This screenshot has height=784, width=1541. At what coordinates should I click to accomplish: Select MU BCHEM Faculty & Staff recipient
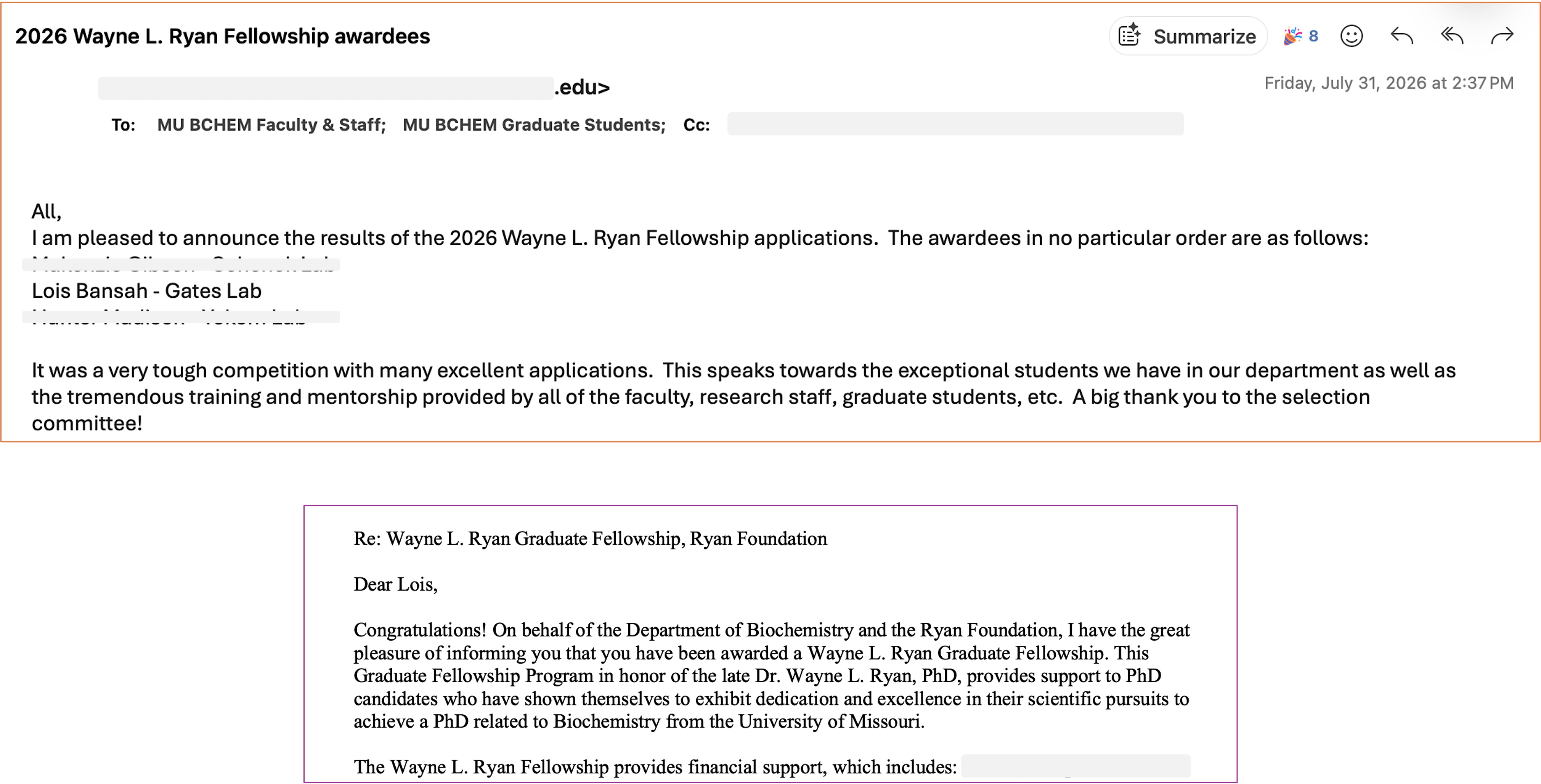[271, 124]
